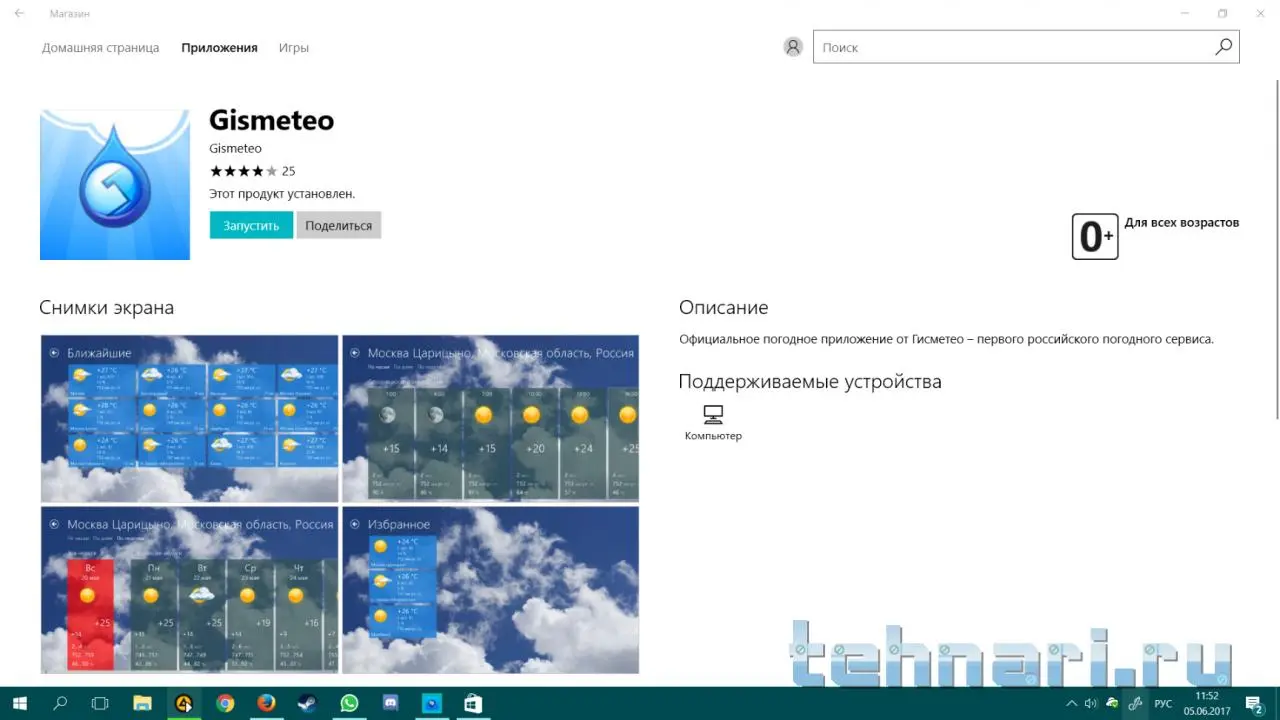The height and width of the screenshot is (720, 1280).
Task: Open the Избранное screenshot thumbnail
Action: pyautogui.click(x=490, y=589)
